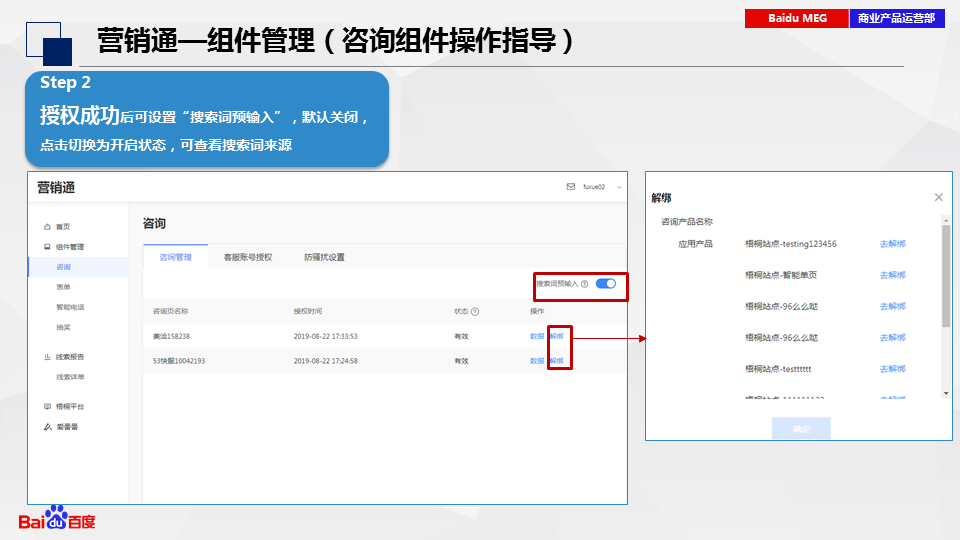
Task: Click the 咨询 page heading
Action: pos(154,223)
